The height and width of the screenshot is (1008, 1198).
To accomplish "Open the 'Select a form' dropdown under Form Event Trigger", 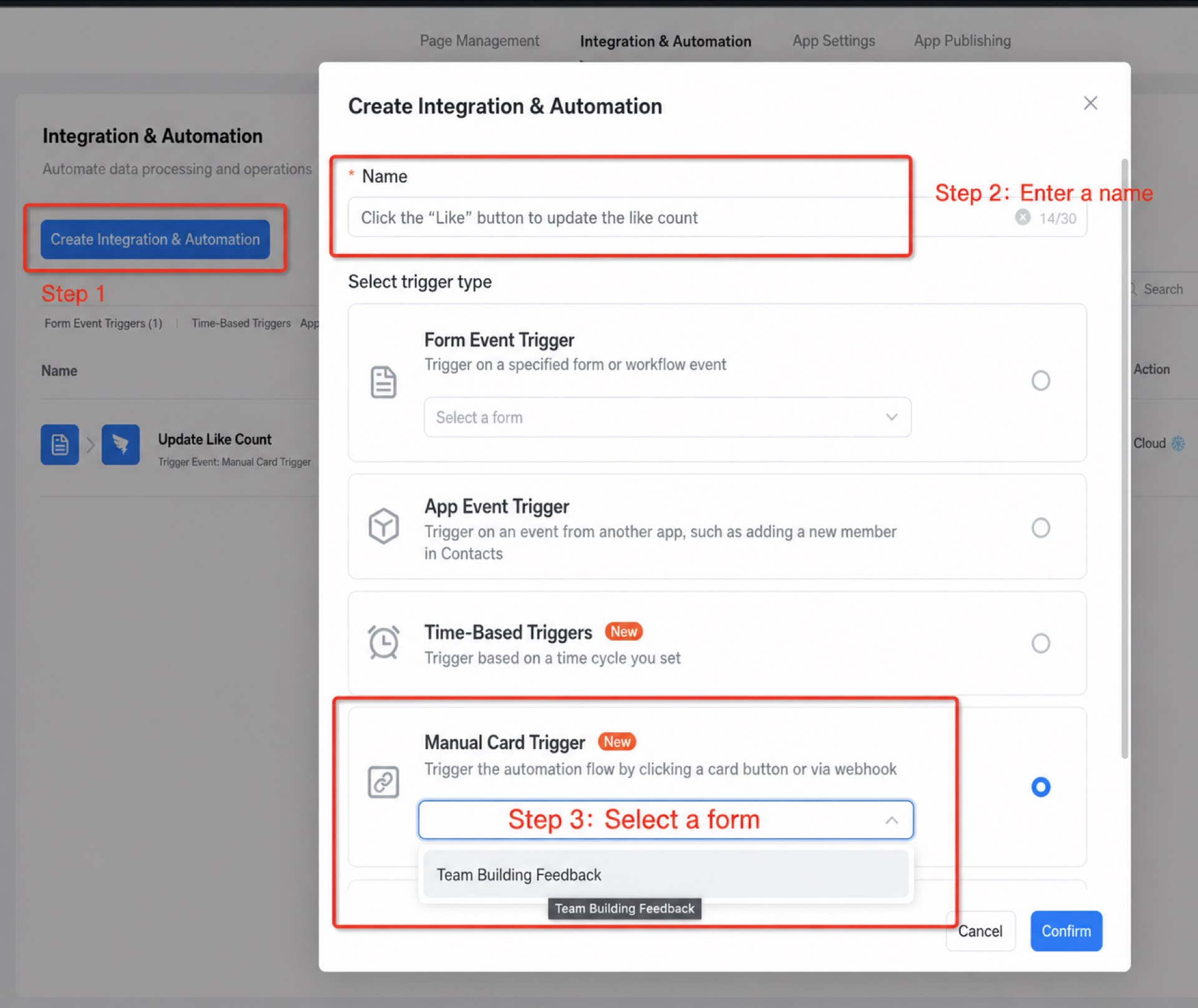I will click(x=667, y=417).
